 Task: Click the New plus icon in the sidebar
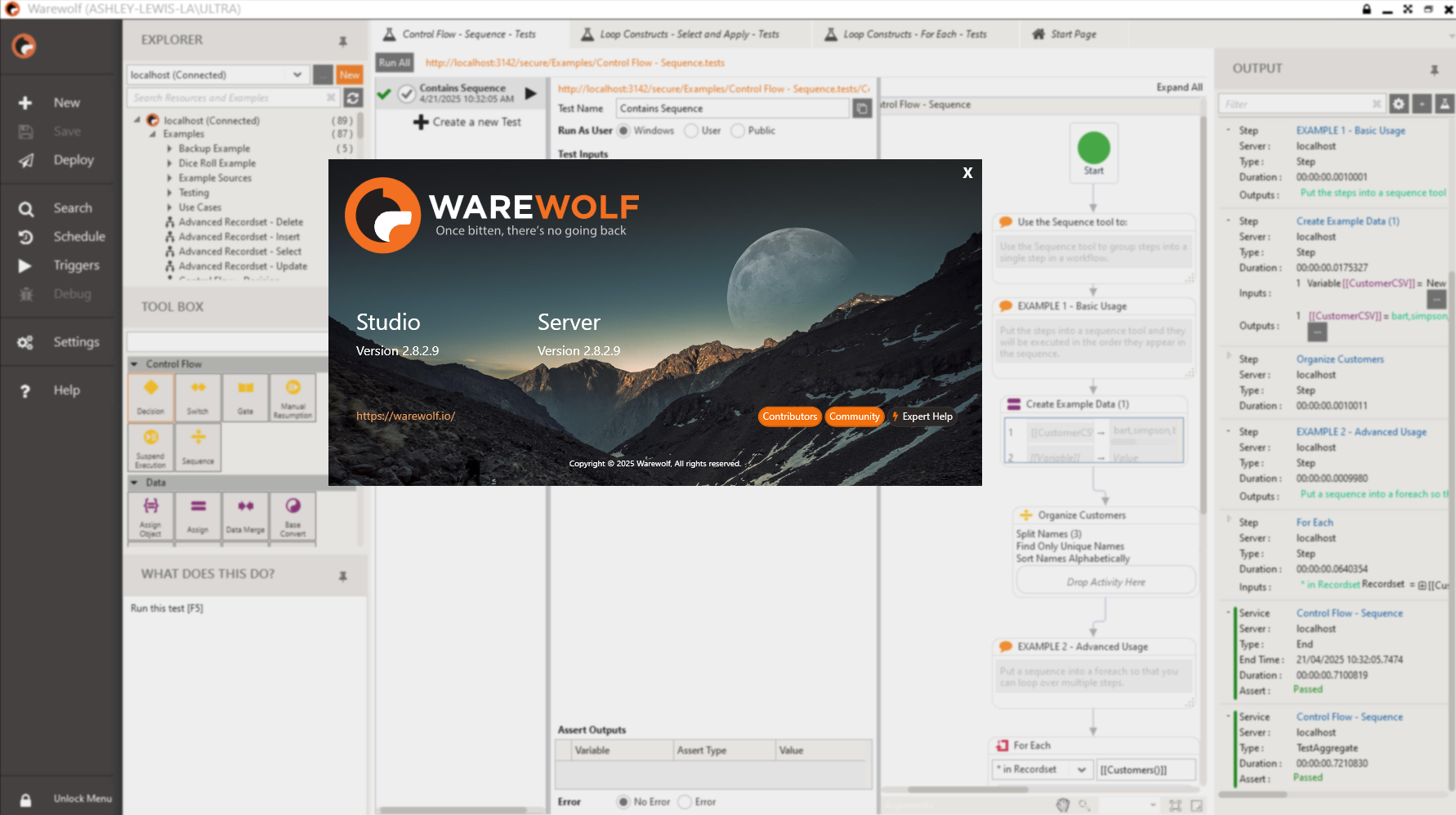pos(25,103)
